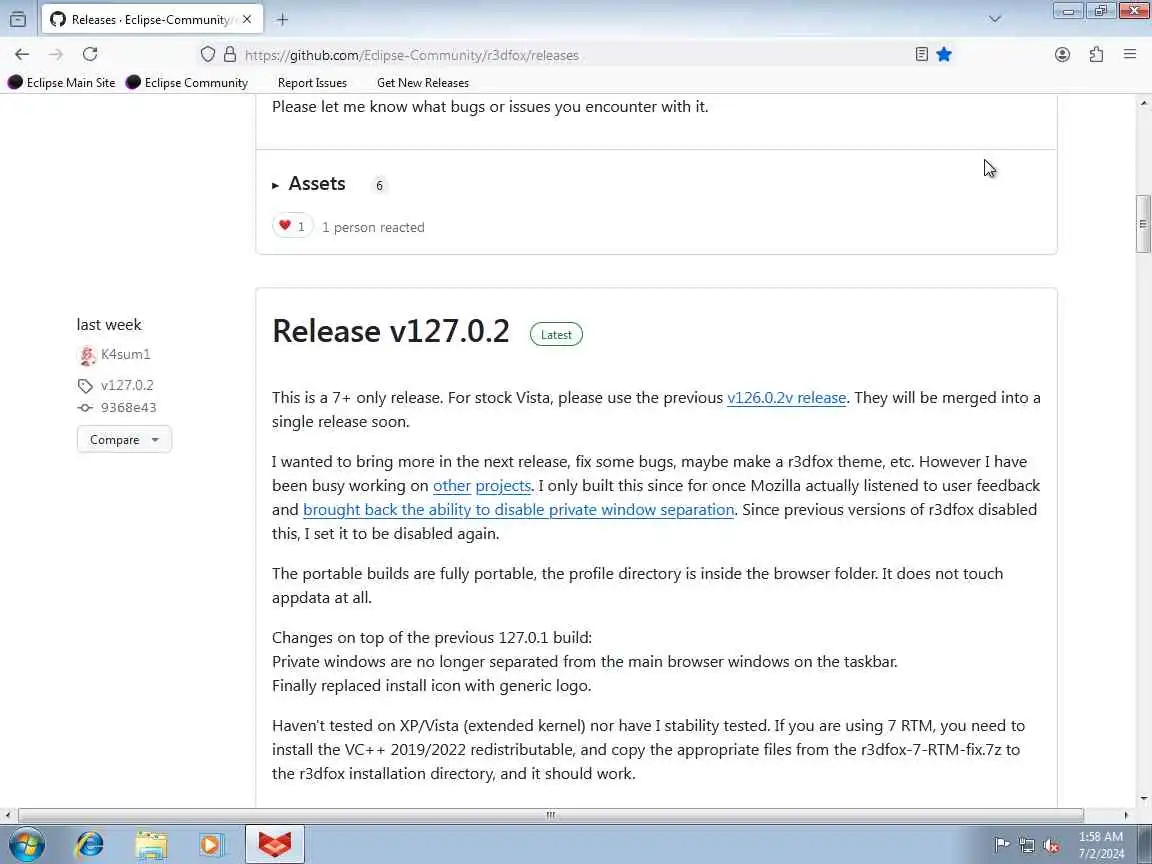Open the Get New Releases bookmark

point(422,82)
